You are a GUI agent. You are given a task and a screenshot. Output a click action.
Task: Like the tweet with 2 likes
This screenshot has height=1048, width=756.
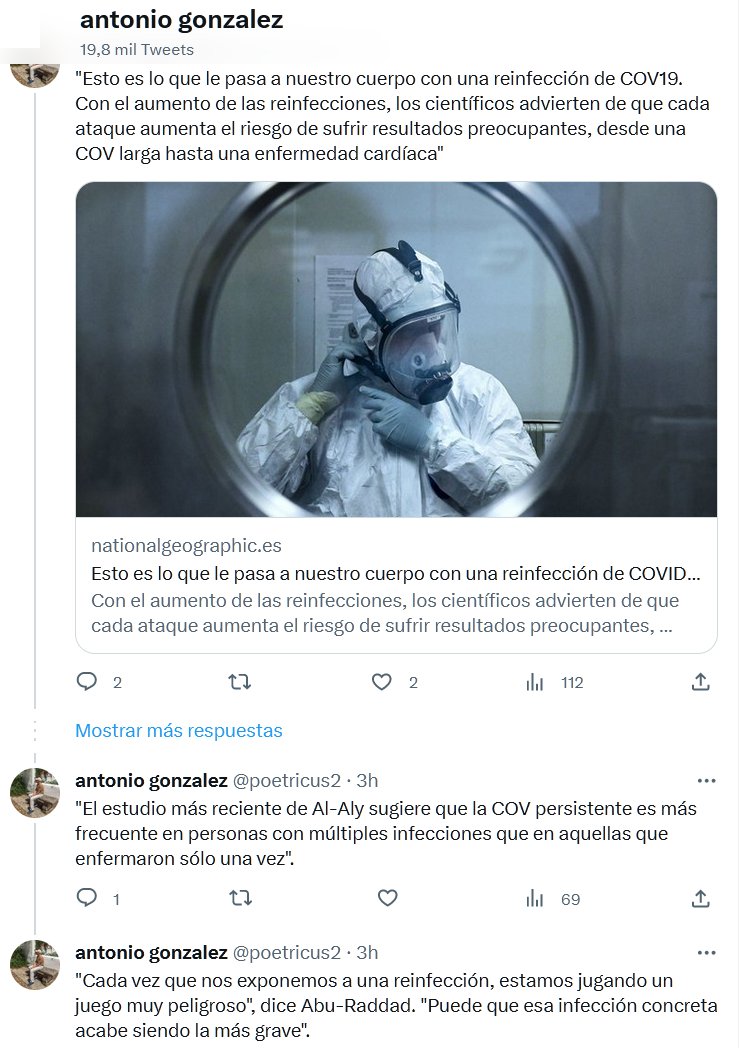click(382, 682)
